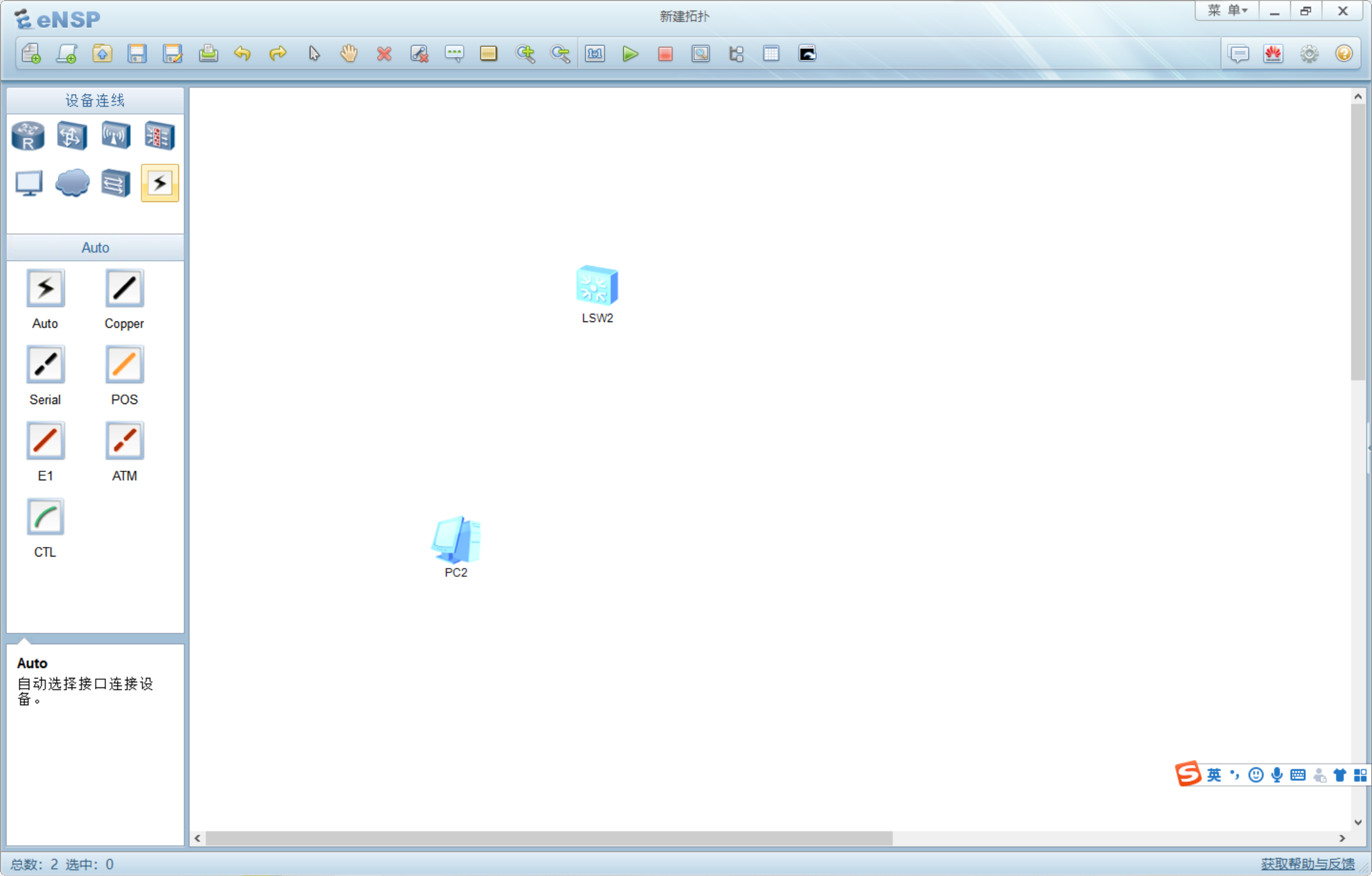
Task: Click the horizontal scrollbar right arrow
Action: (x=1342, y=839)
